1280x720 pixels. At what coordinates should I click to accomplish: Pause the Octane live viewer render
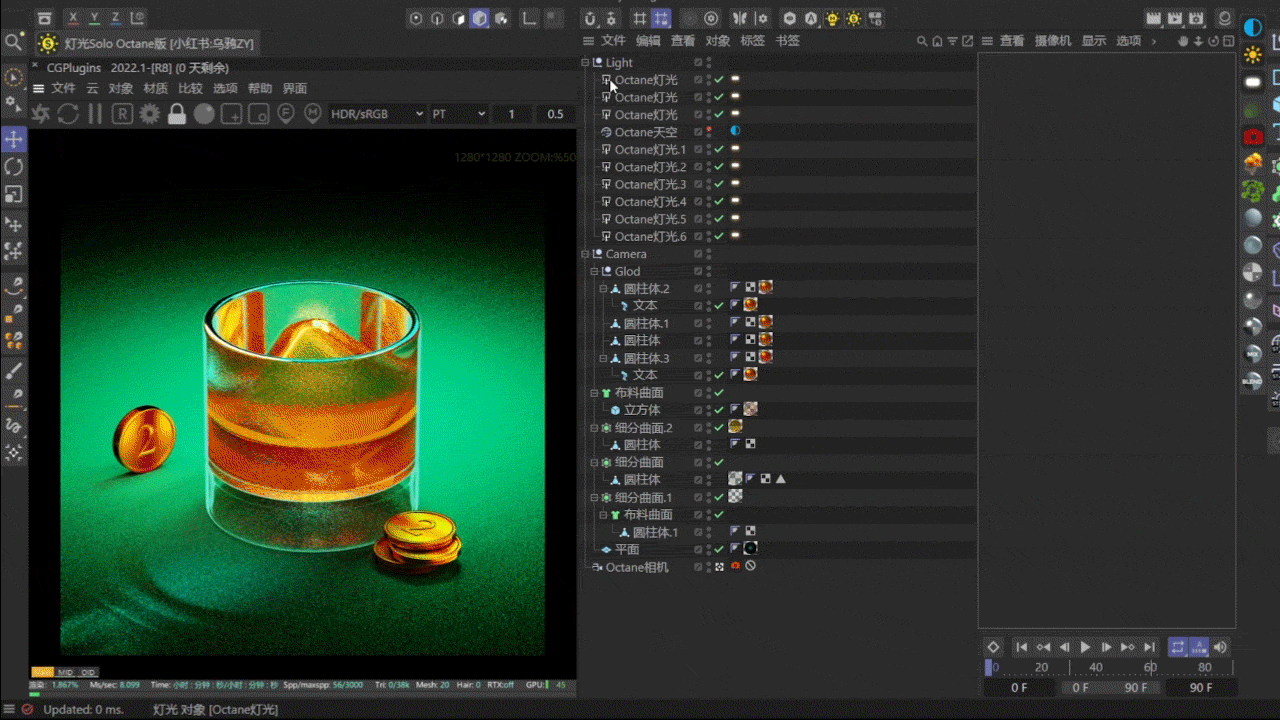click(95, 114)
